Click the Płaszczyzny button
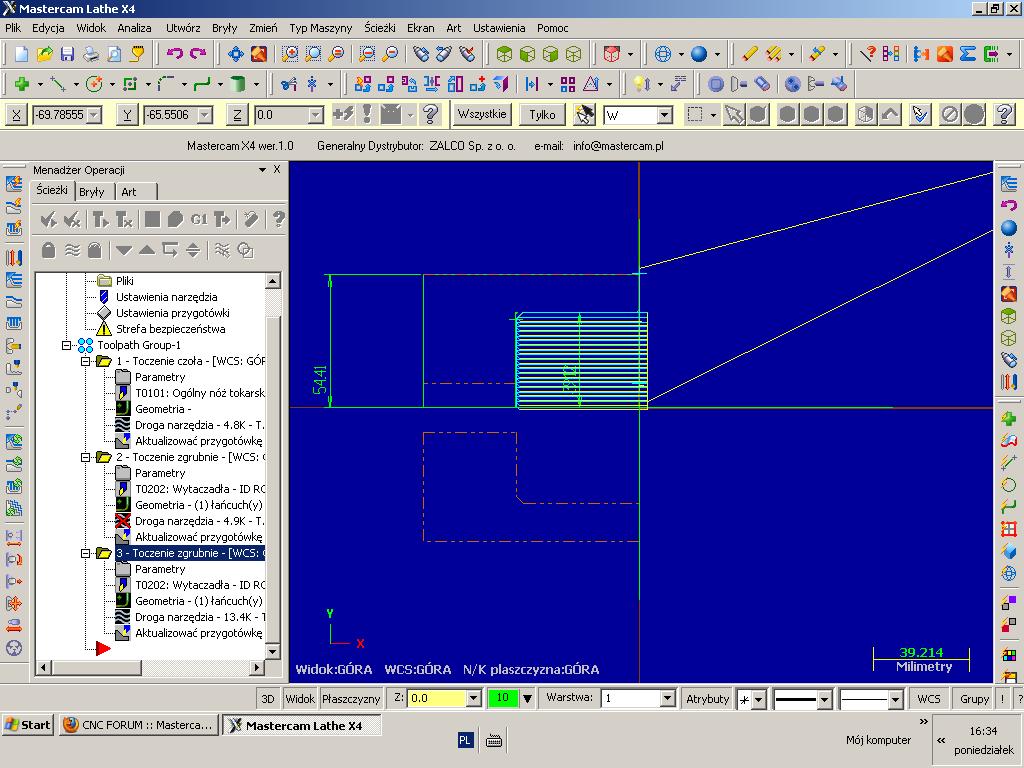This screenshot has width=1024, height=768. point(351,699)
